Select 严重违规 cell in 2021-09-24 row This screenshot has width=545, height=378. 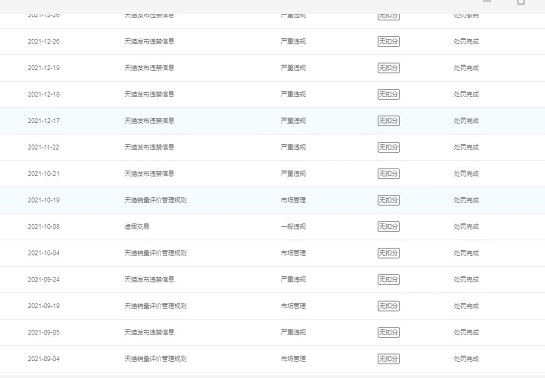(293, 279)
